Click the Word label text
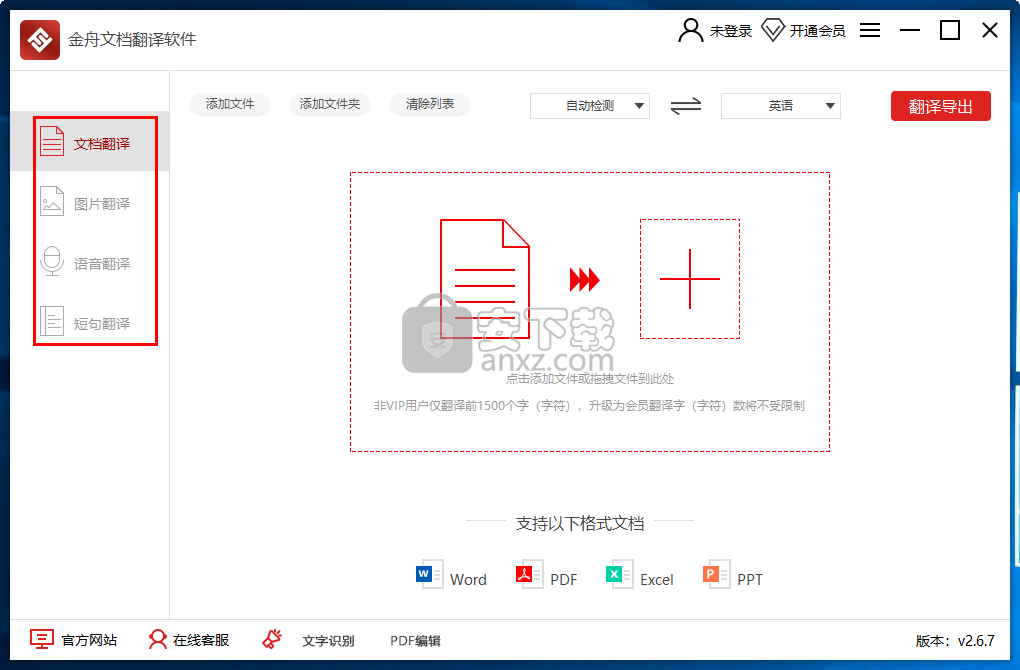This screenshot has height=670, width=1020. 468,580
